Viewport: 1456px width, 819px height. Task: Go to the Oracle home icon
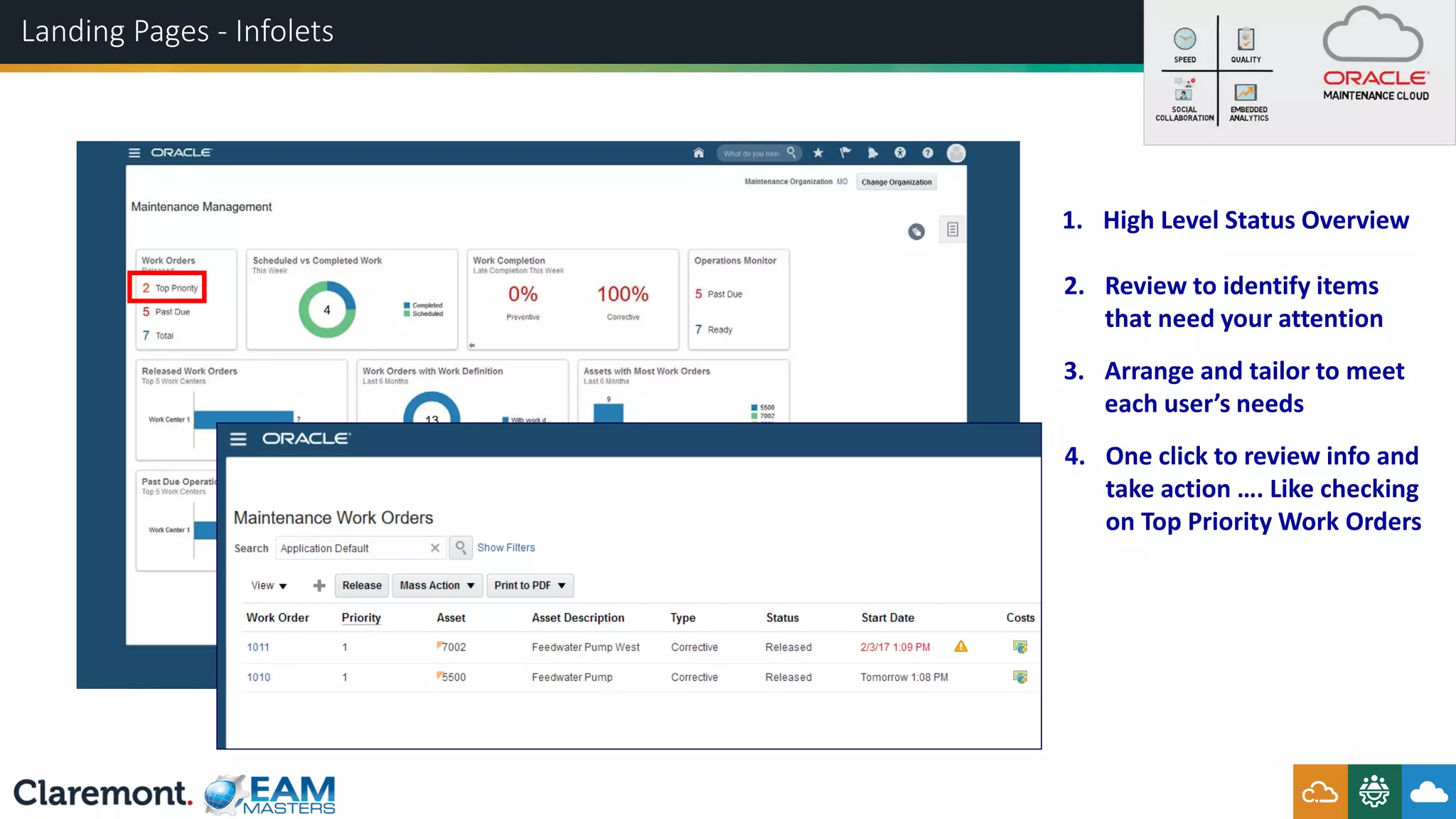point(698,153)
